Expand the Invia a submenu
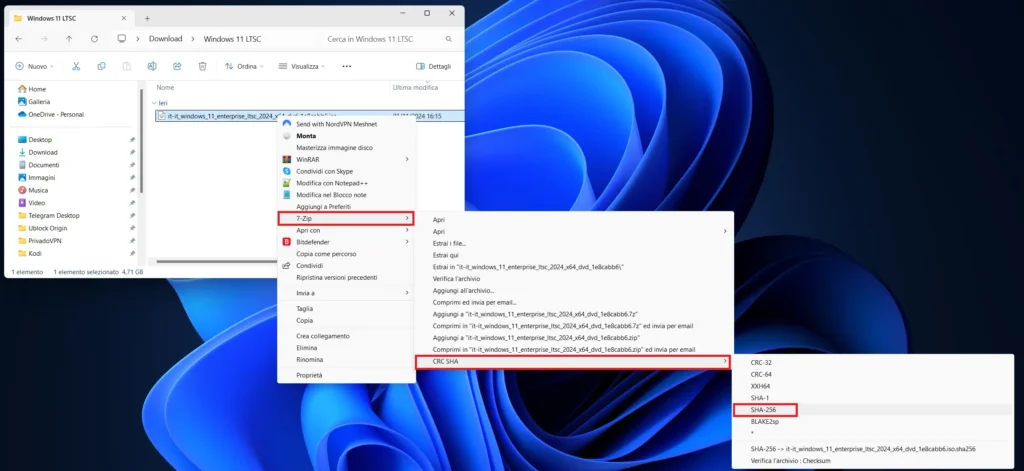The image size is (1024, 471). 407,293
